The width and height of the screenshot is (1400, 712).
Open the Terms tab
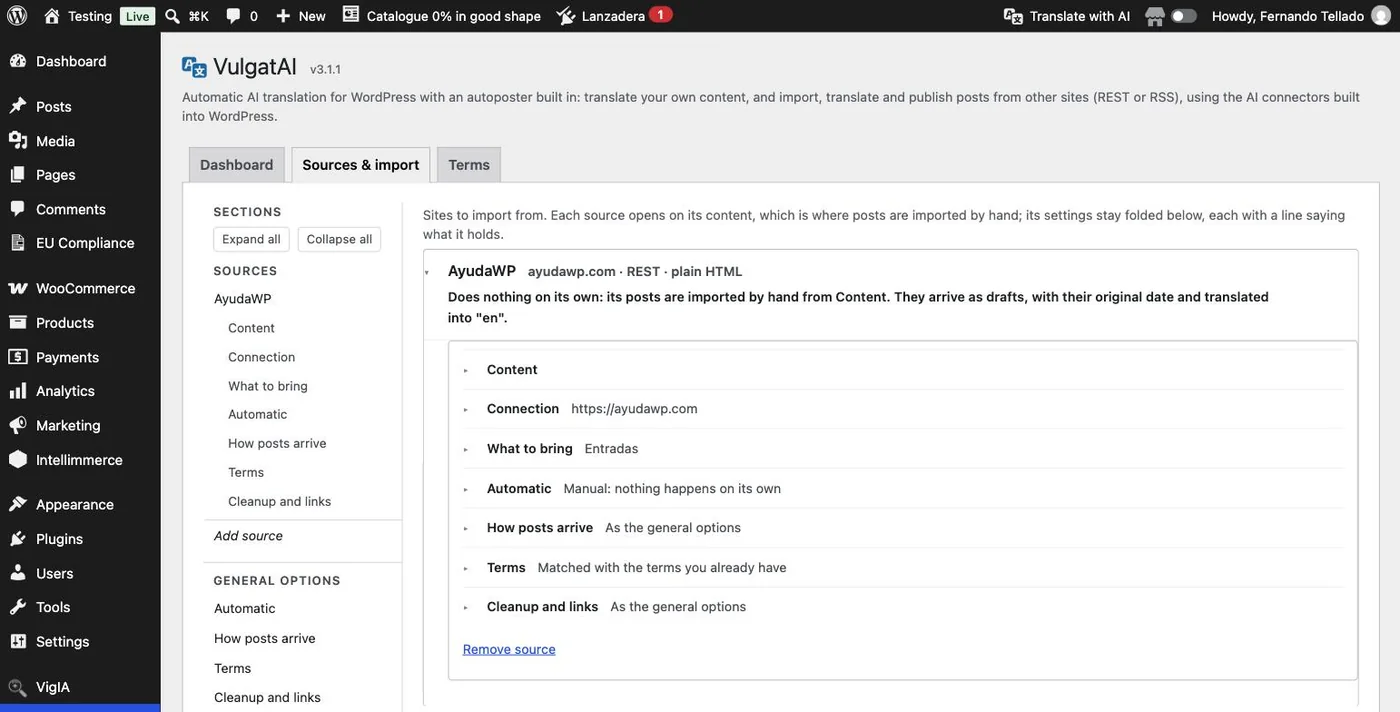click(x=469, y=165)
